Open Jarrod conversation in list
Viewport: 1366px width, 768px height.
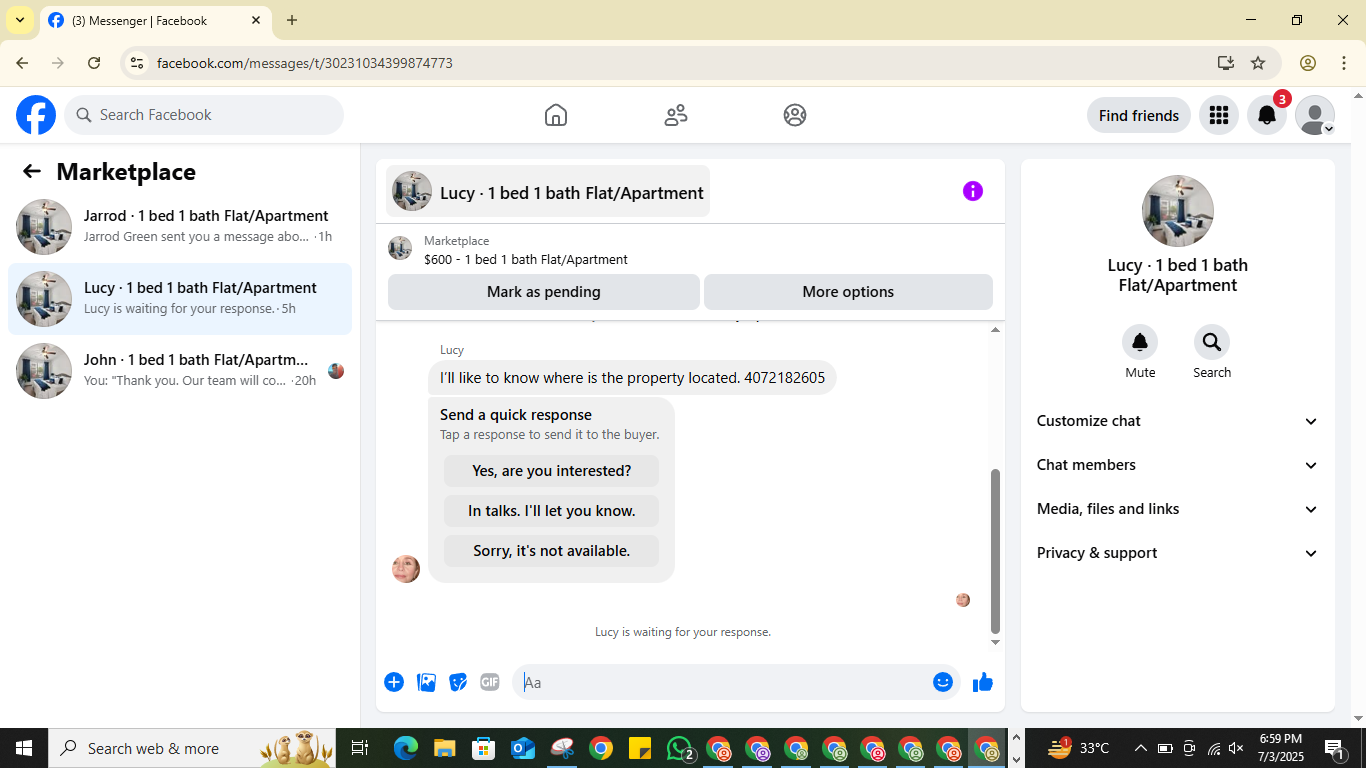(180, 227)
